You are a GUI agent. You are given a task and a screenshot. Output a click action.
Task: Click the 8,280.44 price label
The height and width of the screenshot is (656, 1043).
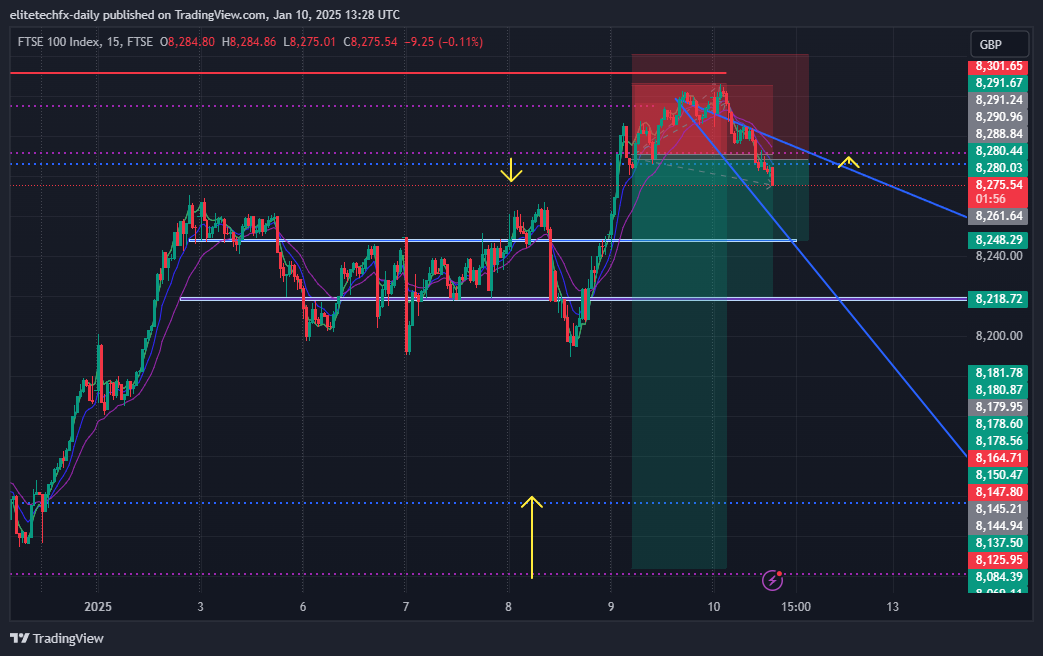(x=998, y=151)
